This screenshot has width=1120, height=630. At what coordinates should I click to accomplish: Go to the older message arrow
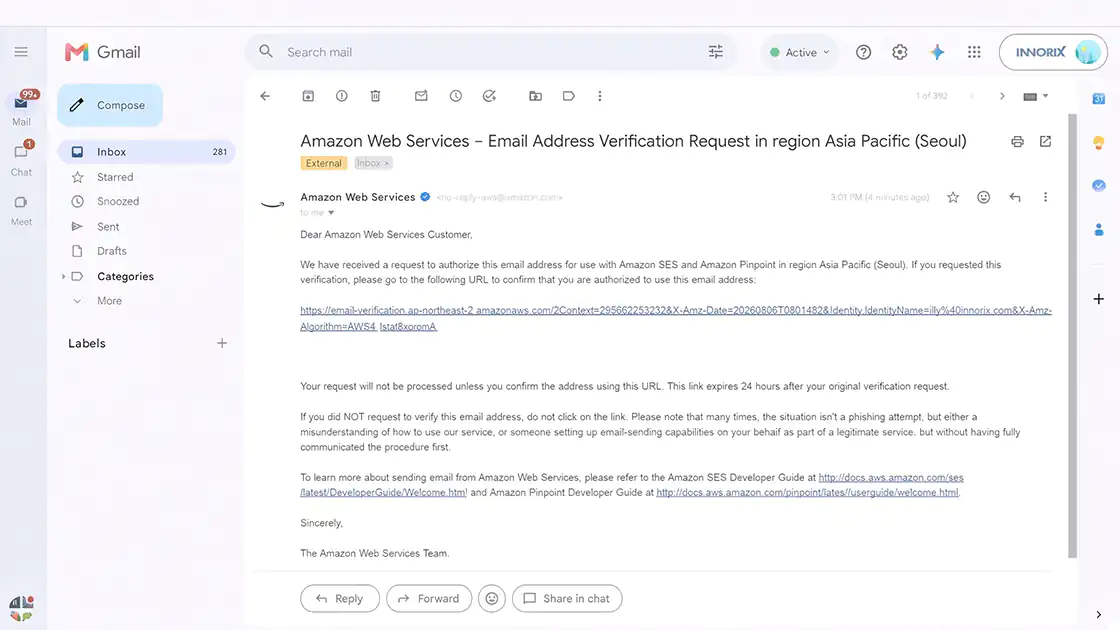pos(1001,96)
